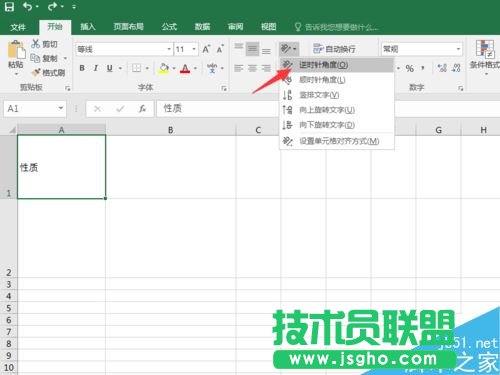
Task: Choose 竖排文字(V) vertical text option
Action: point(337,95)
